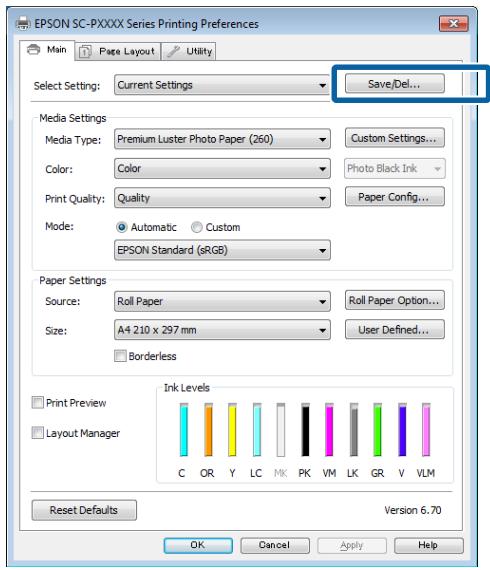Click the Paper Settings group label
Viewport: 490px width, 570px height.
73,281
